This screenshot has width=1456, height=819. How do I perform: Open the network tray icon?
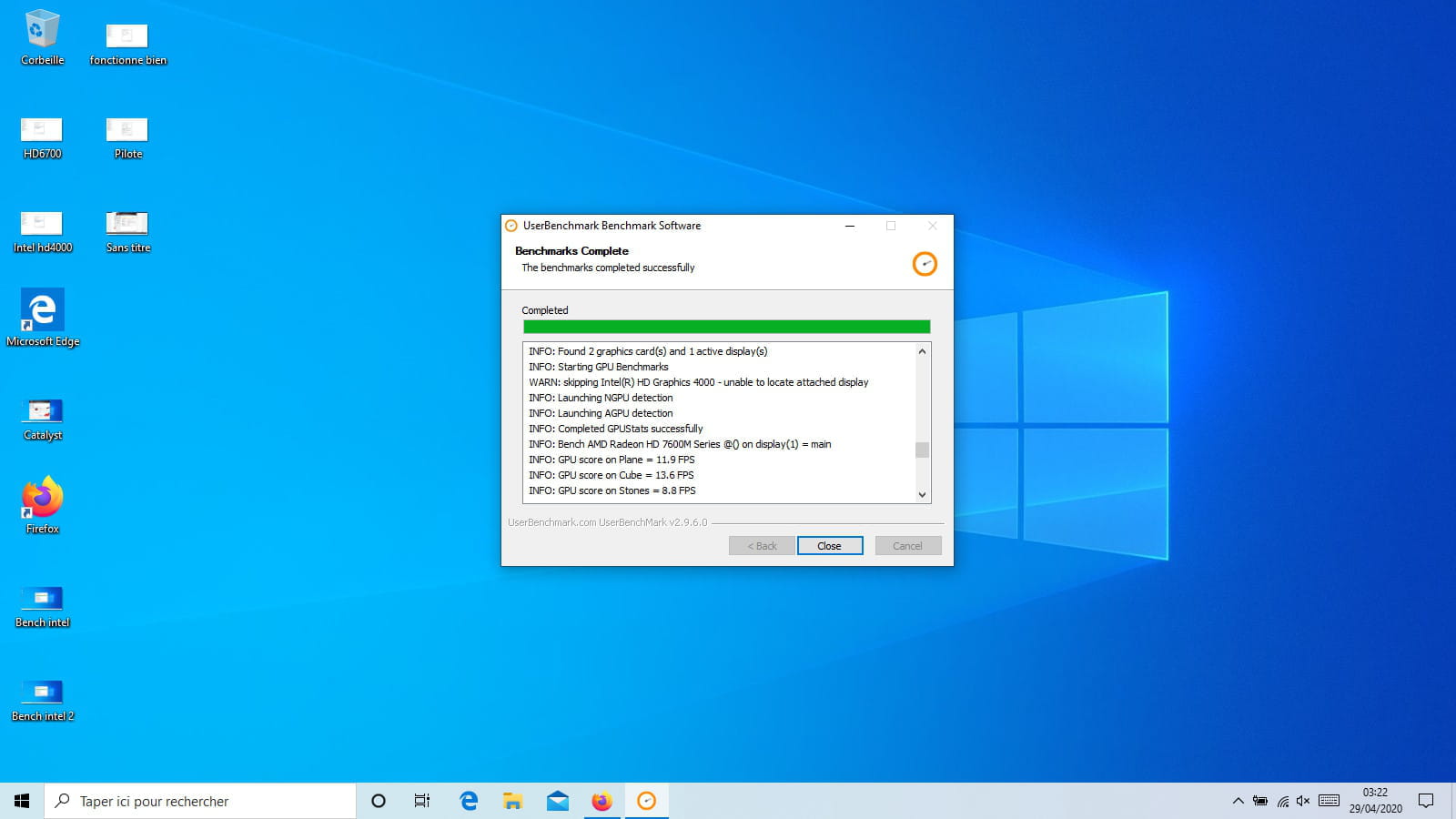pos(1282,801)
